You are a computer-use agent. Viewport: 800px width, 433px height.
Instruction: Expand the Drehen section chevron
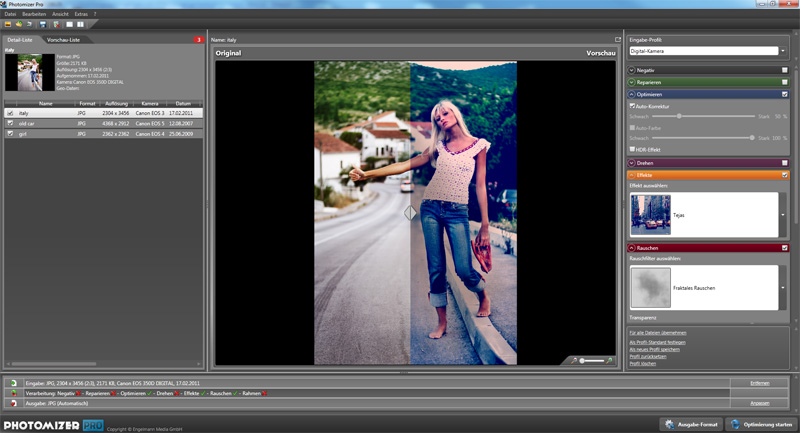[632, 163]
